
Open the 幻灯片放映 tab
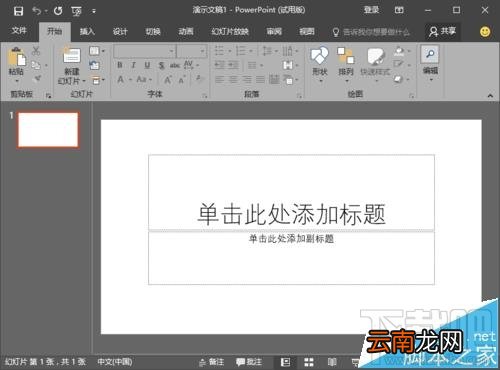[230, 31]
